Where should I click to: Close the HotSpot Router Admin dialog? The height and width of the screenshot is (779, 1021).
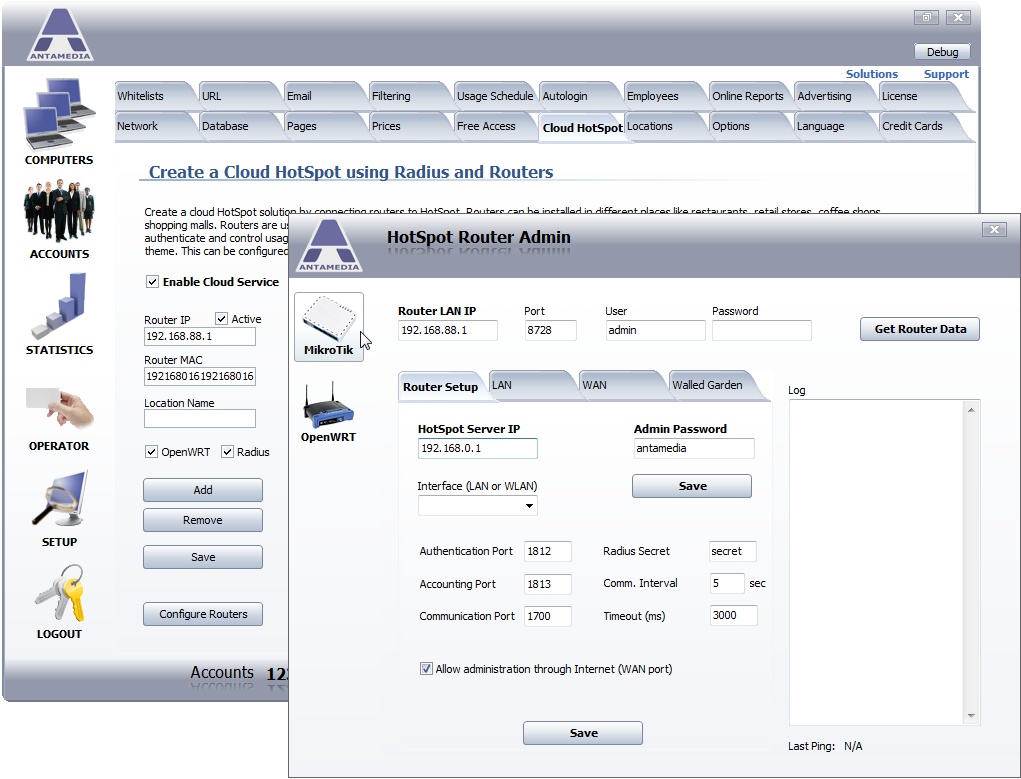pyautogui.click(x=994, y=229)
